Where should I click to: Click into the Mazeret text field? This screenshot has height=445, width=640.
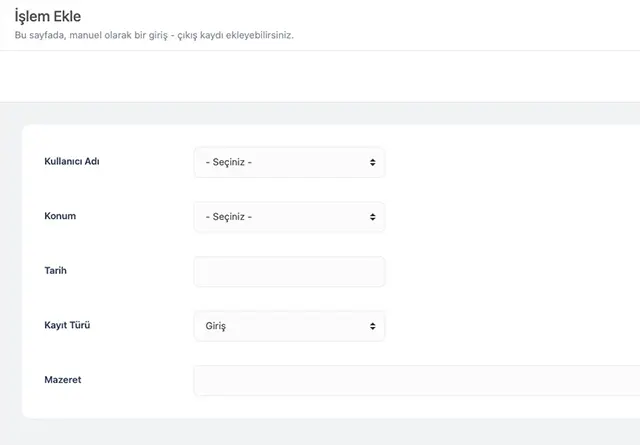click(415, 380)
